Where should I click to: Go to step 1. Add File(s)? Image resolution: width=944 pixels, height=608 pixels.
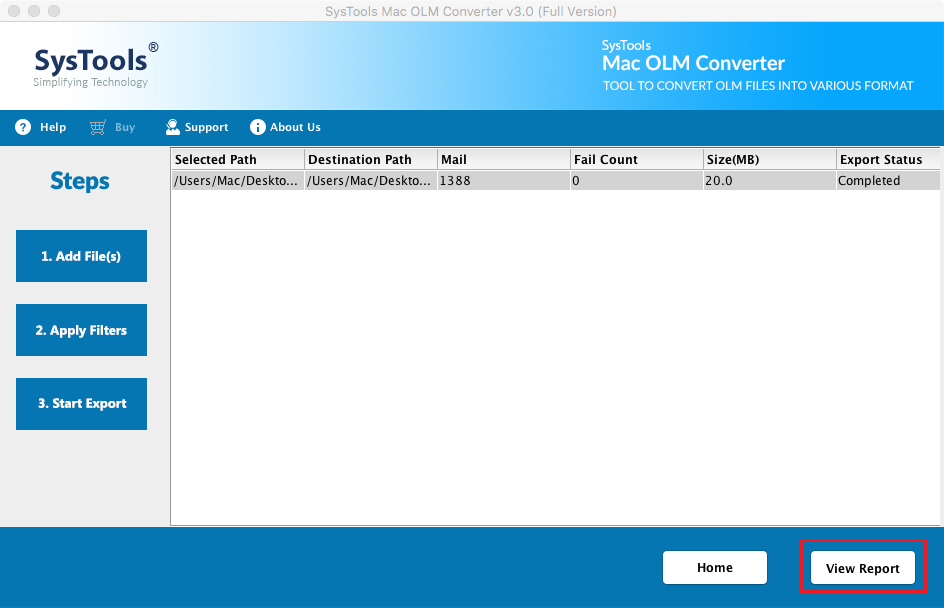point(81,256)
